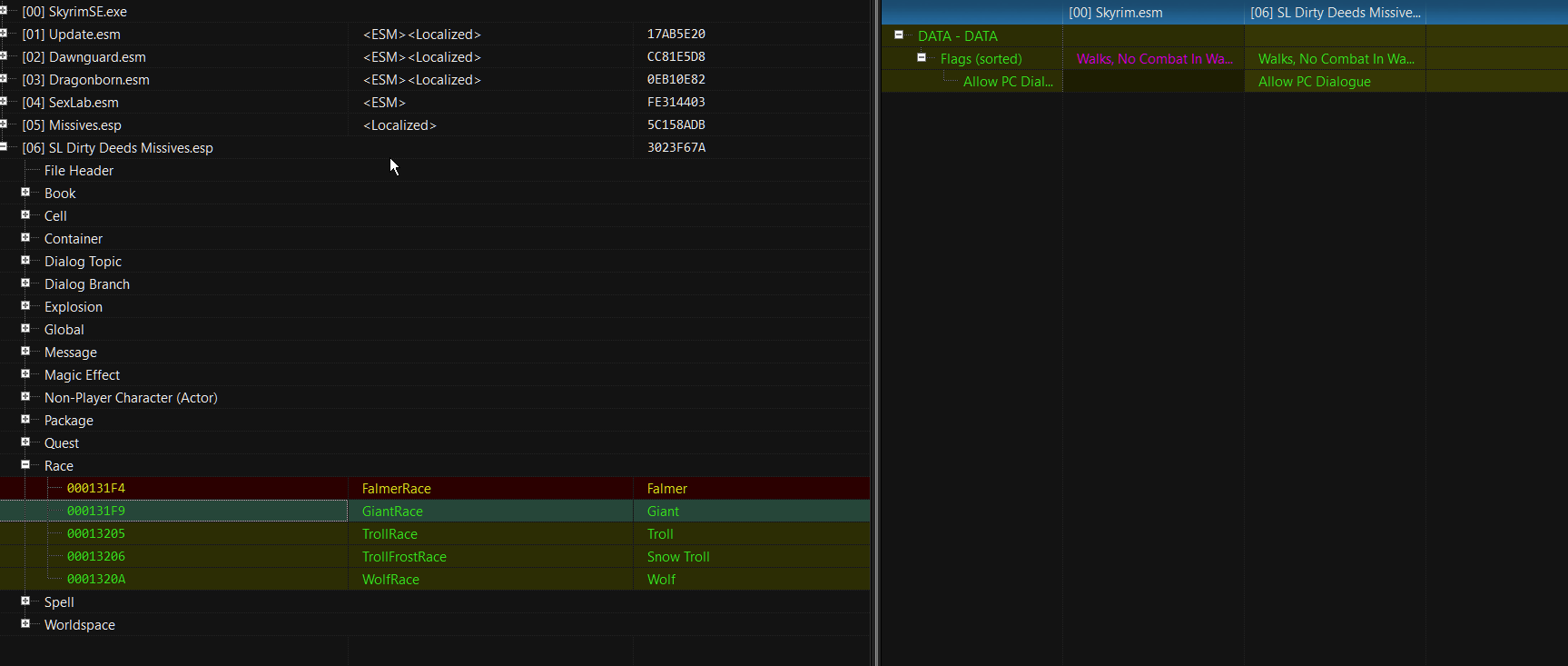Select the Flags (sorted) label
1568x666 pixels.
(981, 59)
